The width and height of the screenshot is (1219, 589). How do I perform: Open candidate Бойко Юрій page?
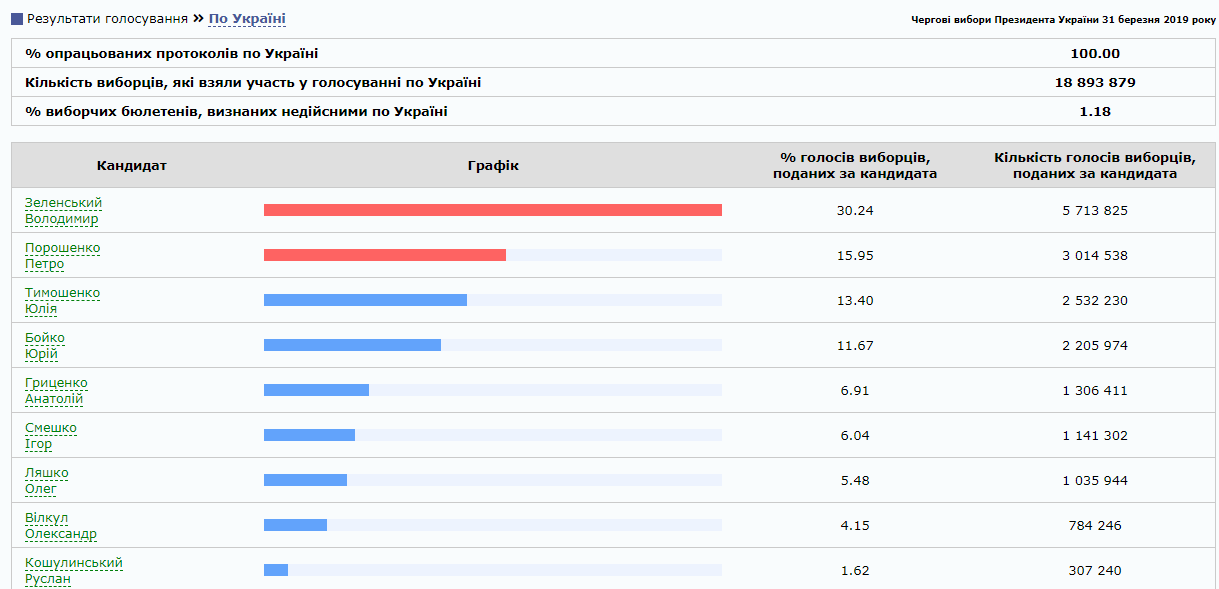coord(44,346)
